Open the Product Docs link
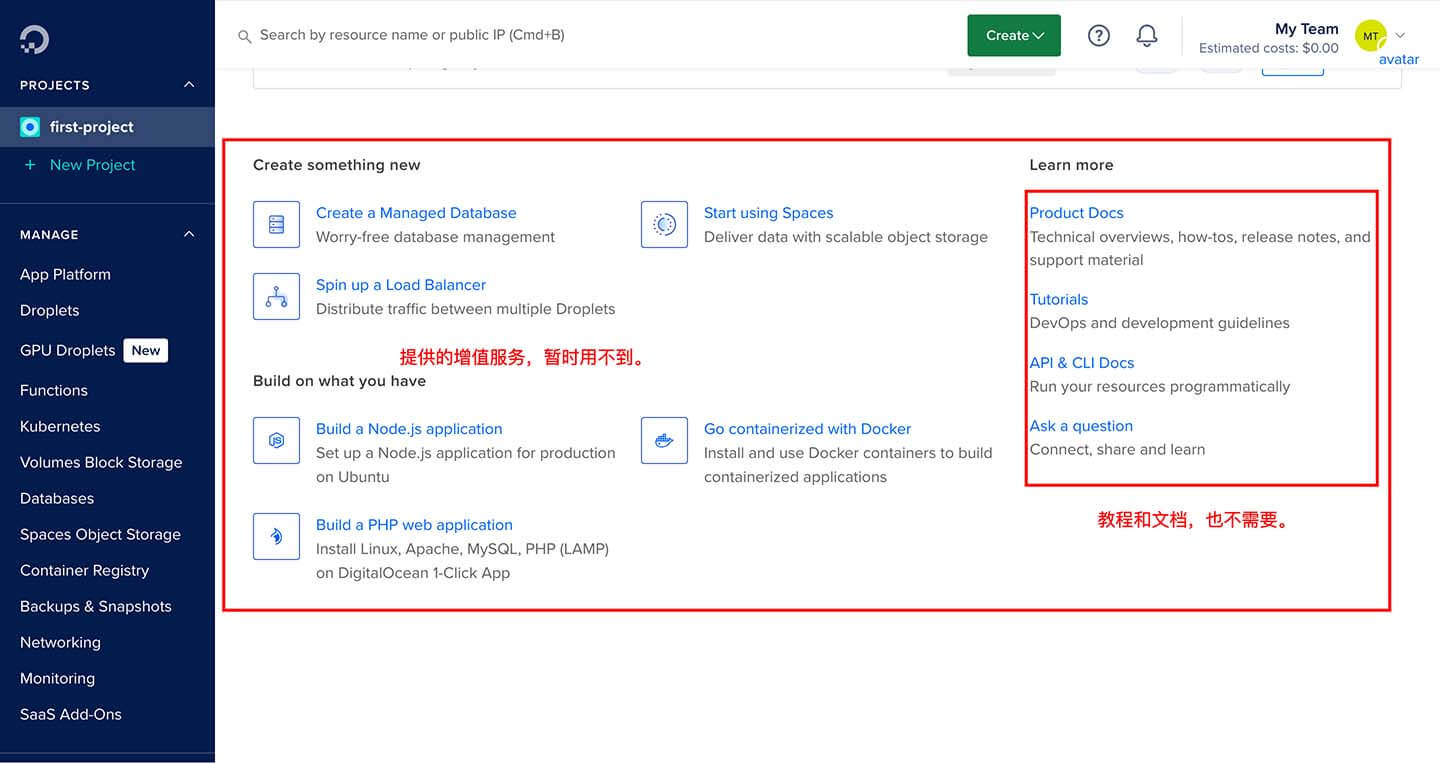Screen dimensions: 1440x763 point(1076,213)
